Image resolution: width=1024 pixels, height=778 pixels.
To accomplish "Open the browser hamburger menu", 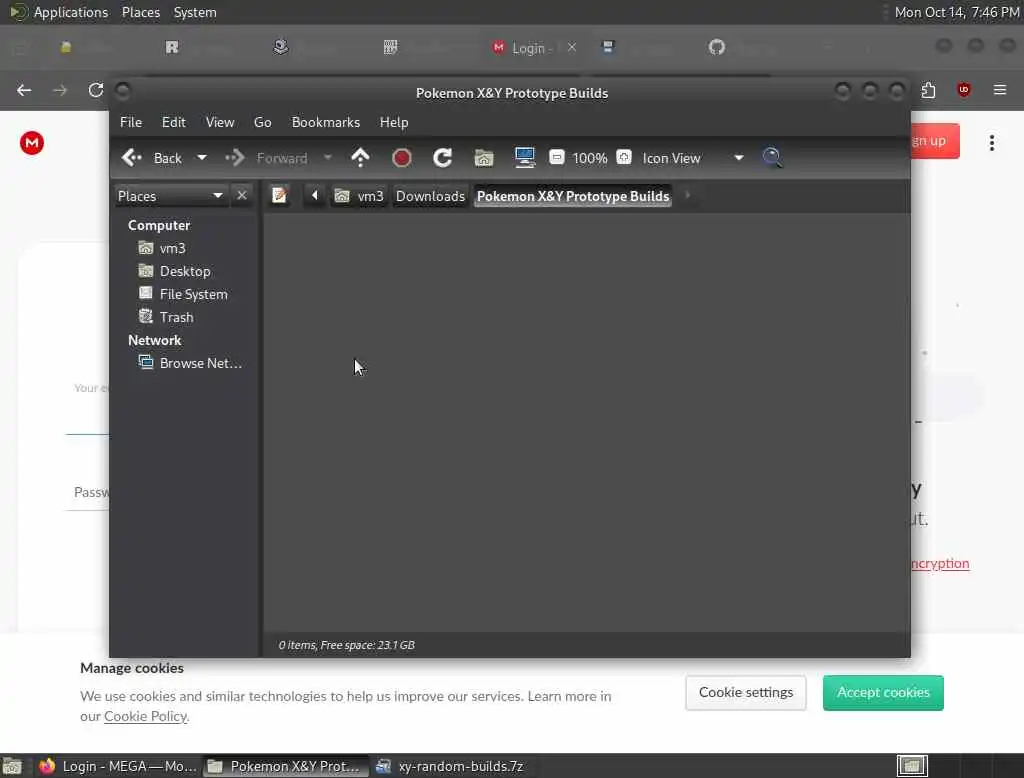I will point(1000,89).
